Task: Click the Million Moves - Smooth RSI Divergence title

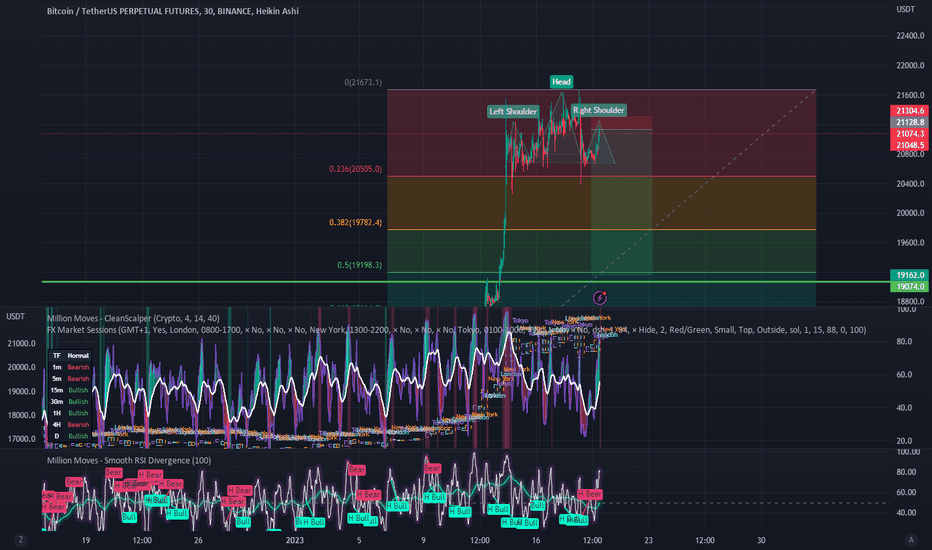Action: [129, 460]
